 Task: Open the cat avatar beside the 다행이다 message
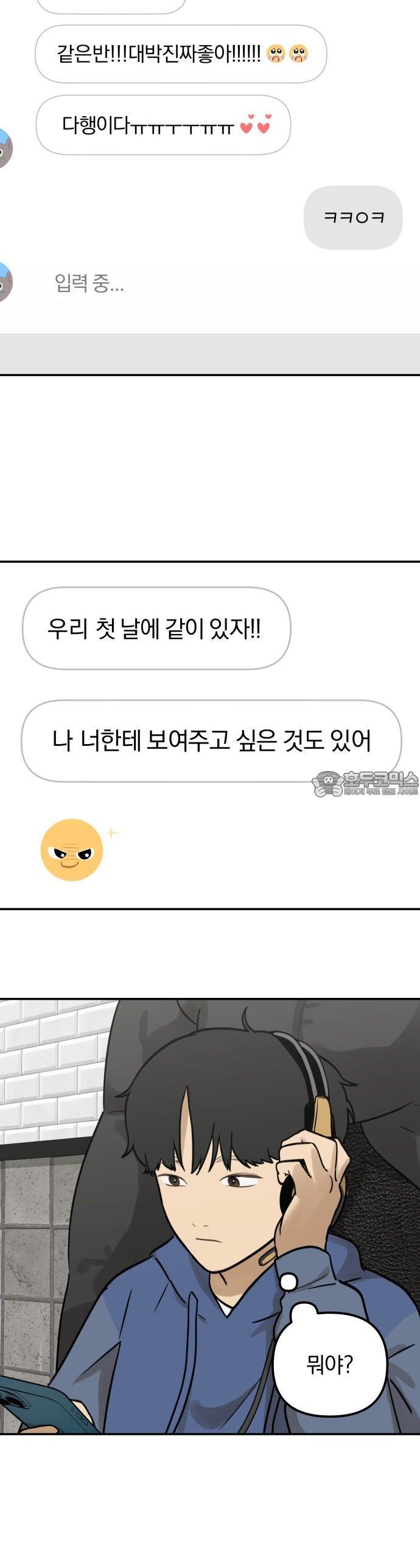[5, 148]
